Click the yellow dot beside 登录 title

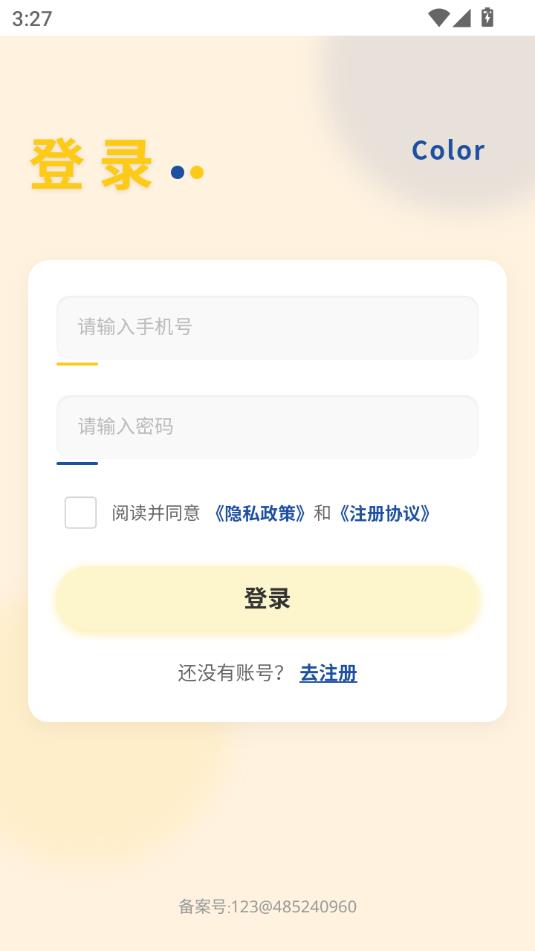tap(197, 172)
